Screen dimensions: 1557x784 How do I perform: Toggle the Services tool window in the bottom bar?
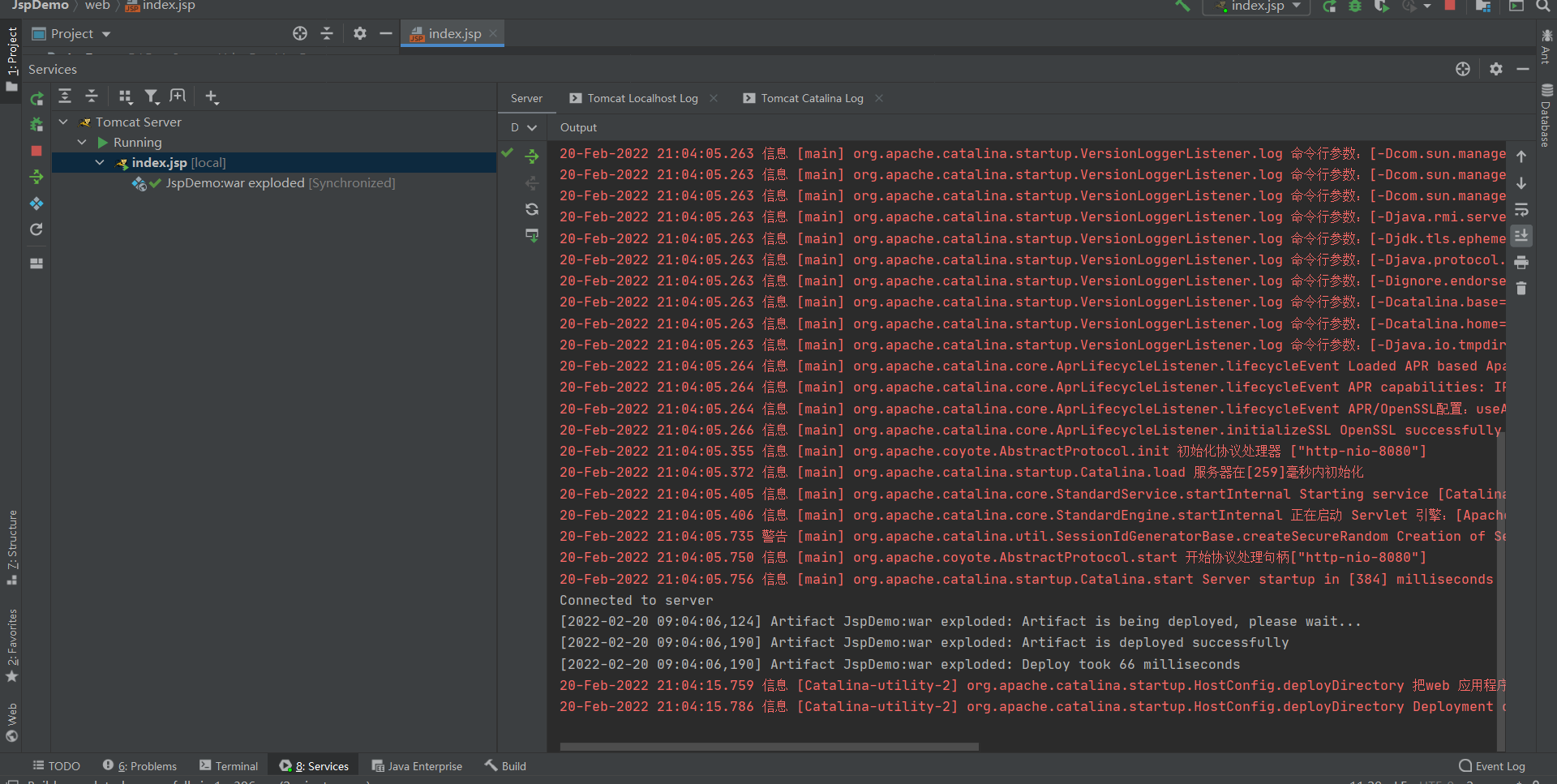(x=314, y=766)
